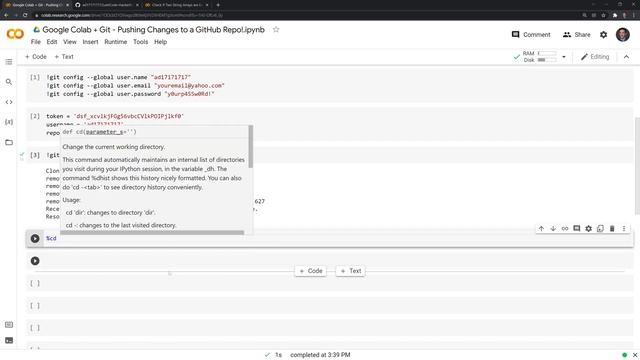
Task: Move the cell up
Action: click(541, 229)
